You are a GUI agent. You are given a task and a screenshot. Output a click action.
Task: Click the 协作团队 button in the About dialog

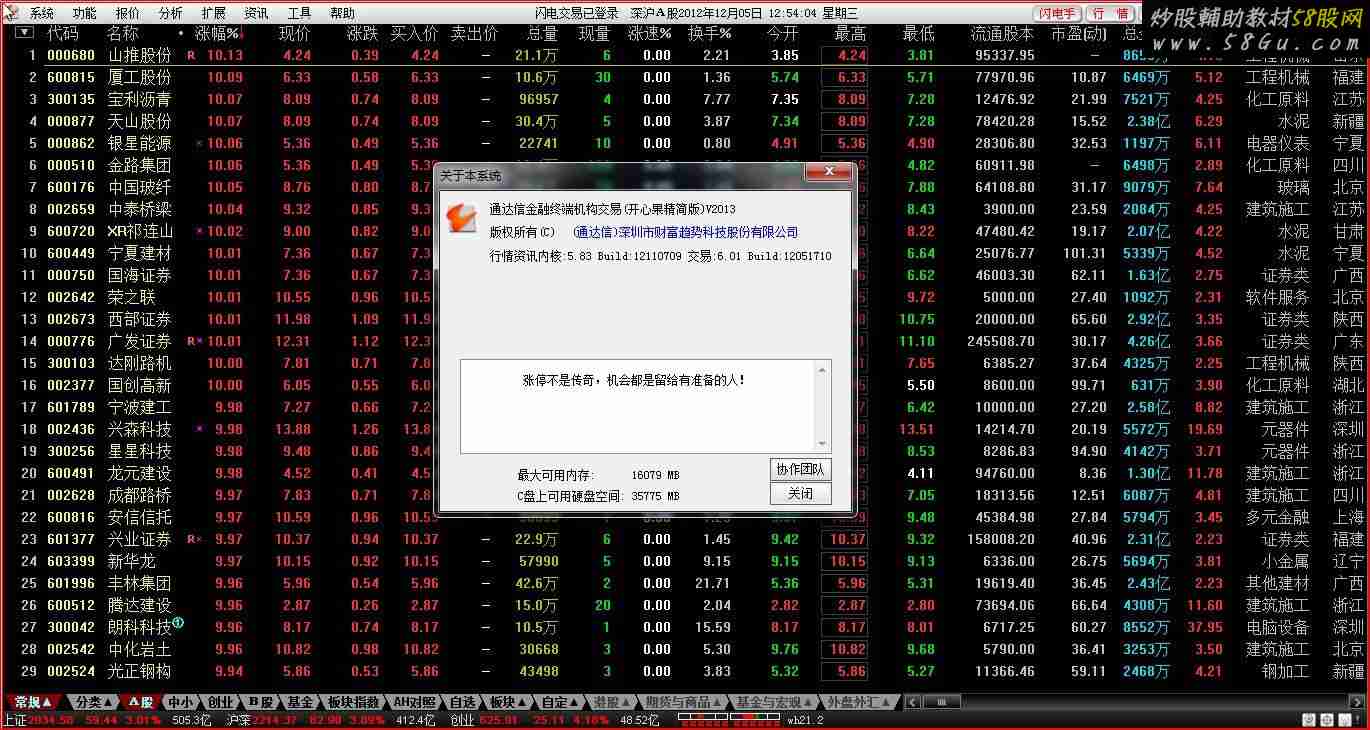[801, 470]
